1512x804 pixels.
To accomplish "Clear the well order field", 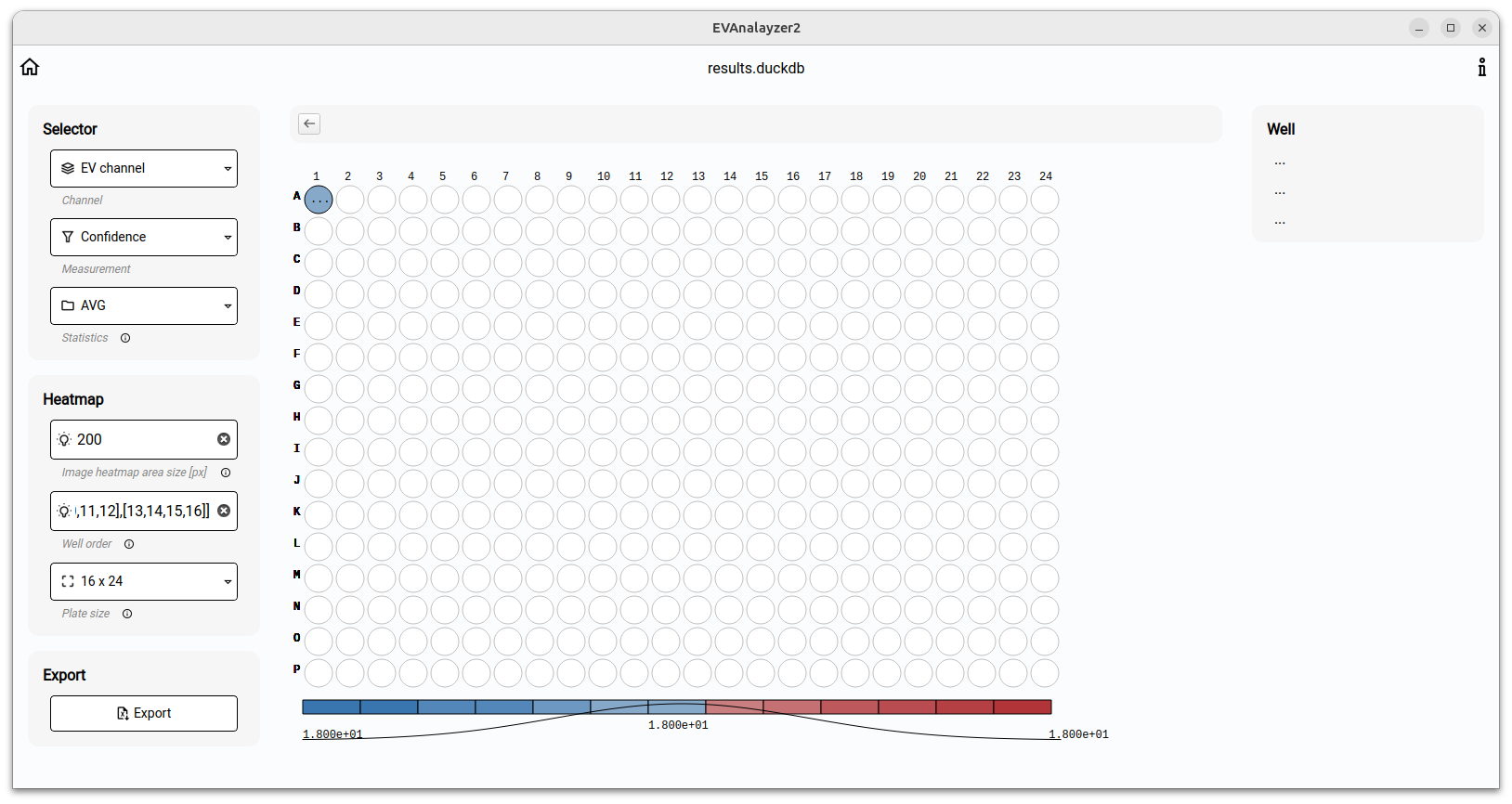I will 224,511.
